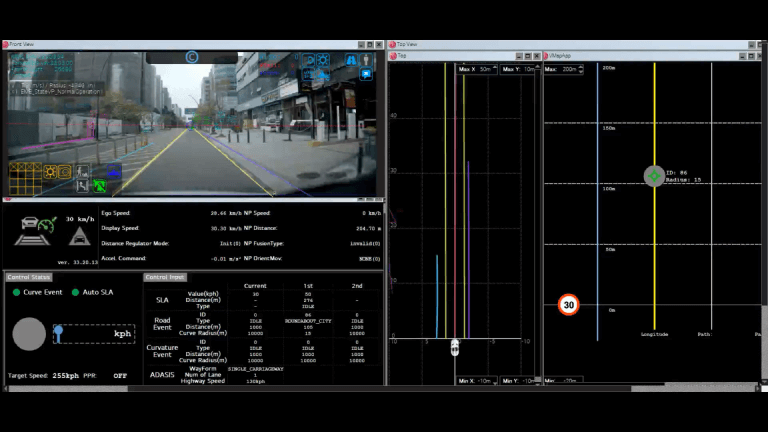The image size is (768, 432).
Task: Select the Control Input tab
Action: click(164, 277)
